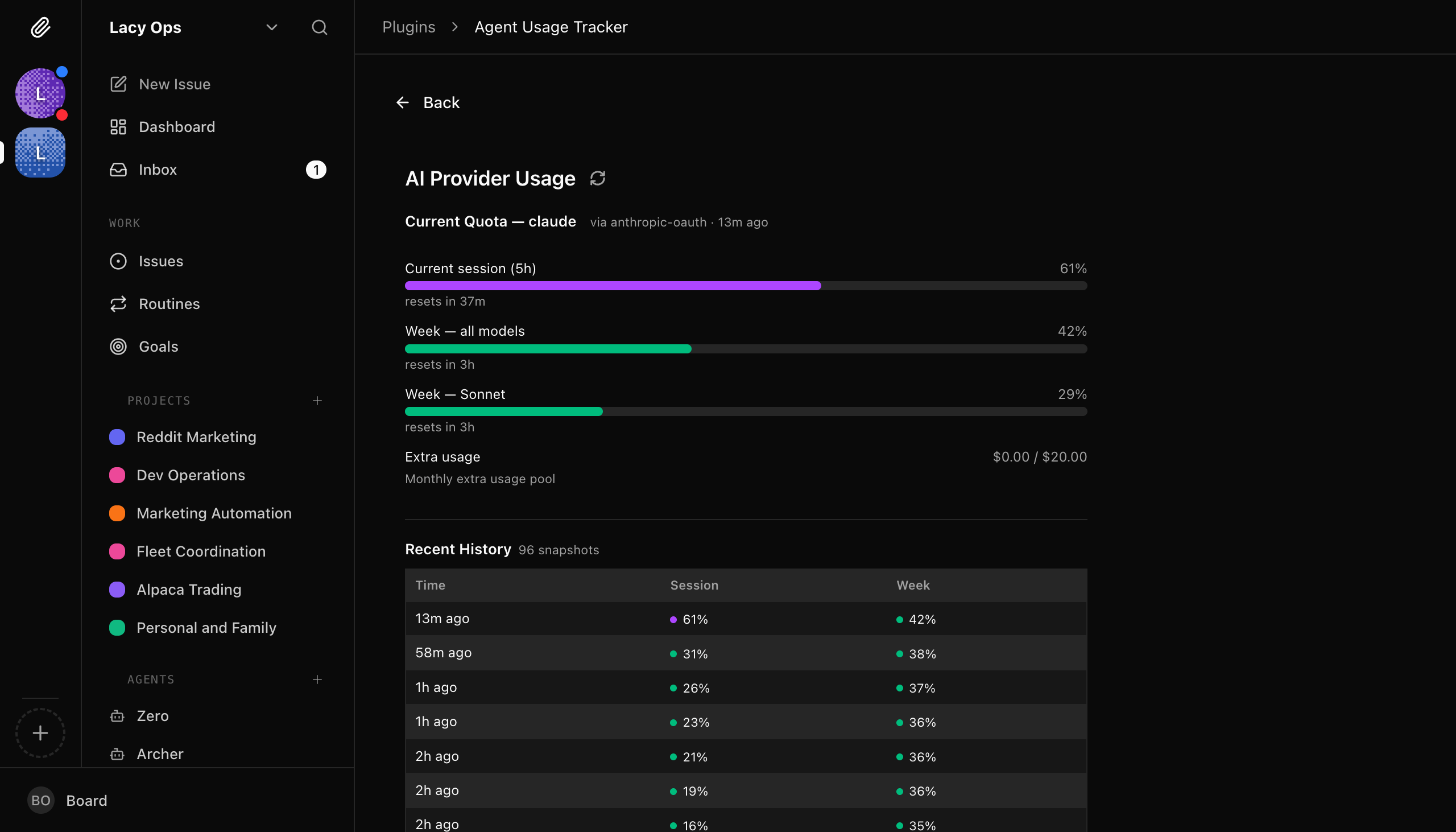1456x832 pixels.
Task: Select the 58m ago history row
Action: point(746,653)
